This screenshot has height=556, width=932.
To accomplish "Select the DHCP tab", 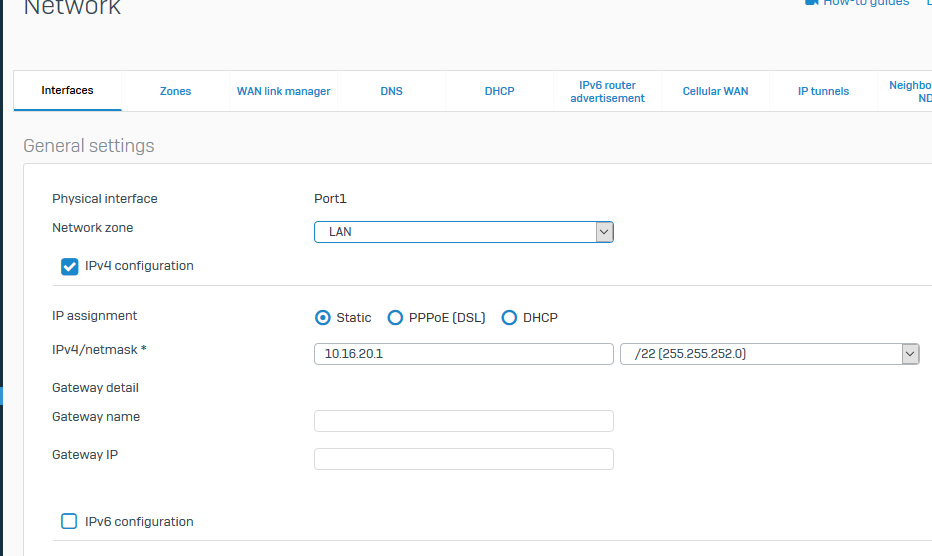I will 499,91.
